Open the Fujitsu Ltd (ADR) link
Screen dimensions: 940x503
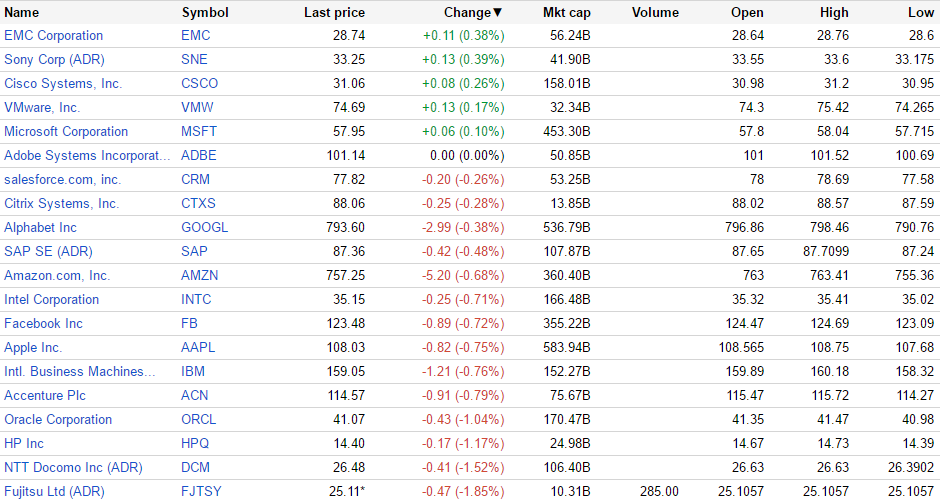(x=55, y=491)
